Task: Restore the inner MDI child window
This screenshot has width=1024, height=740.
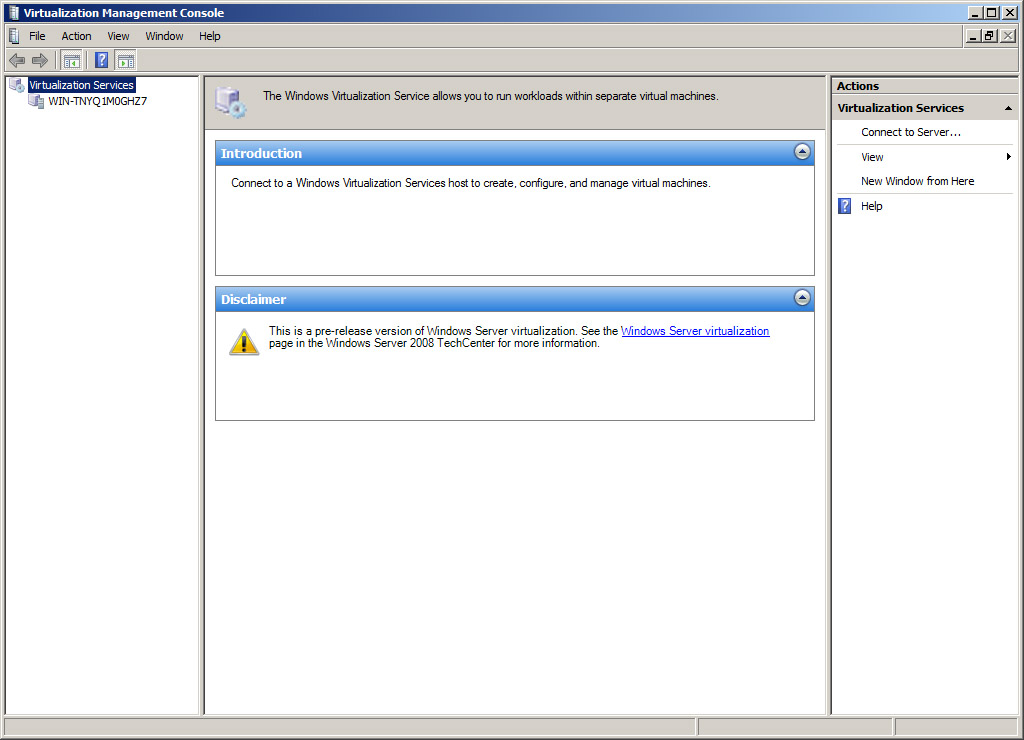Action: coord(989,36)
